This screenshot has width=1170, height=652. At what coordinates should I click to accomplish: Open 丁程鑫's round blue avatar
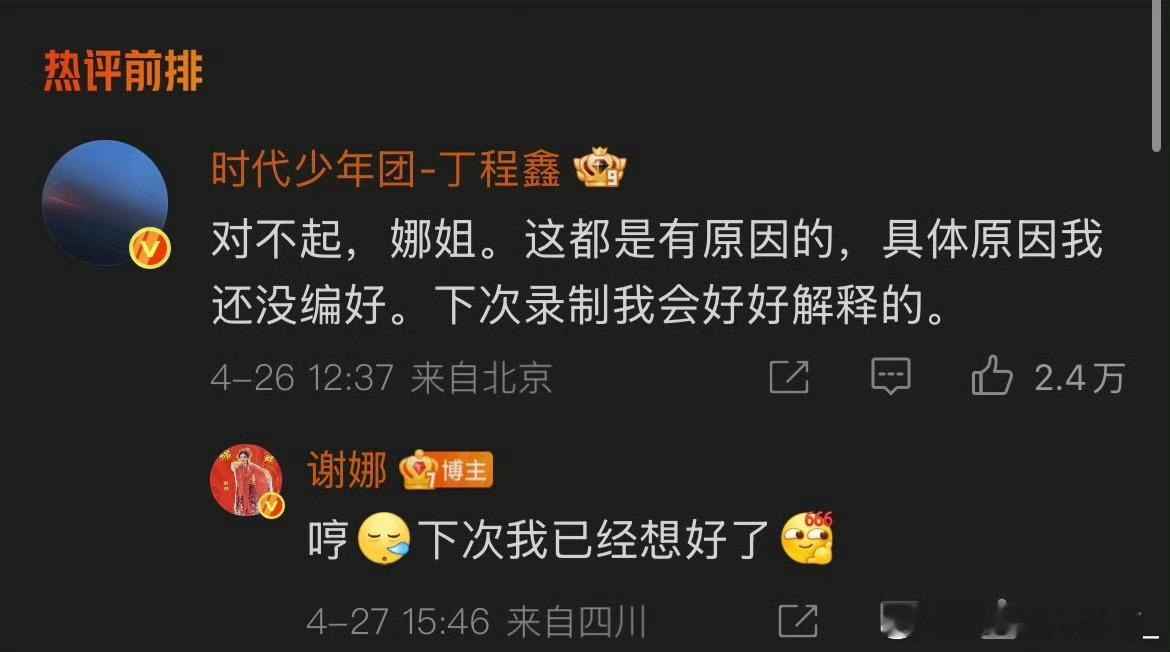105,203
